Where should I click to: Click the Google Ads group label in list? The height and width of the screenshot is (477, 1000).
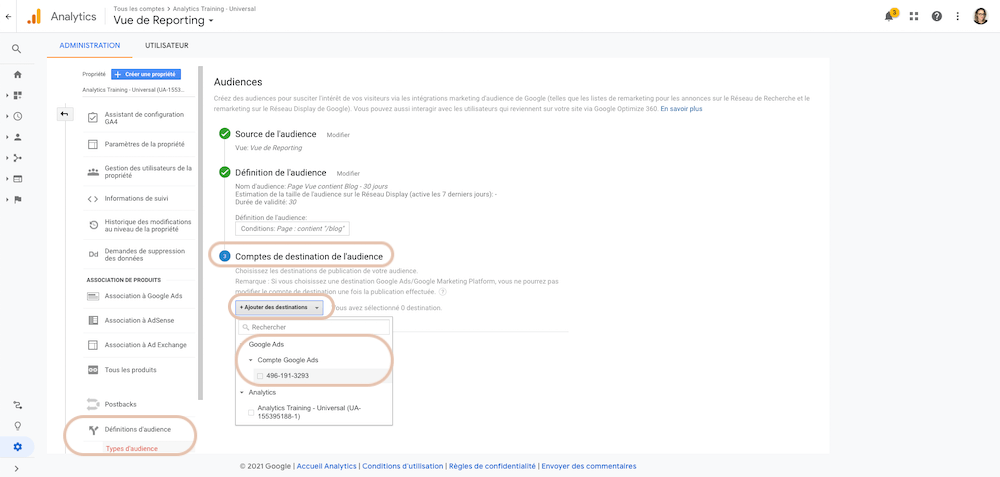pos(266,344)
